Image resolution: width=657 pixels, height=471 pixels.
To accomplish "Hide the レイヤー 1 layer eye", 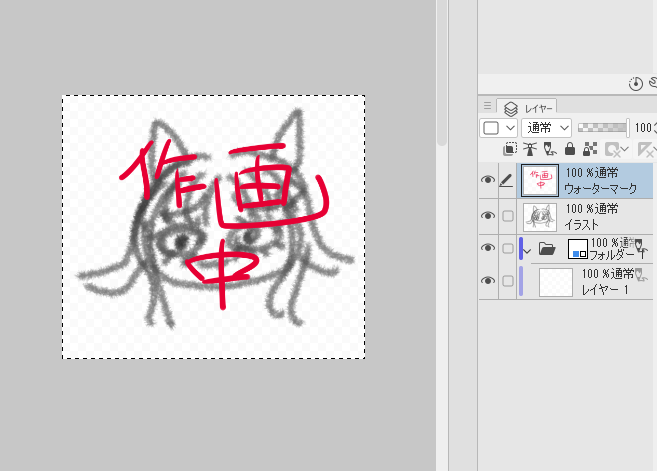I will (x=488, y=280).
